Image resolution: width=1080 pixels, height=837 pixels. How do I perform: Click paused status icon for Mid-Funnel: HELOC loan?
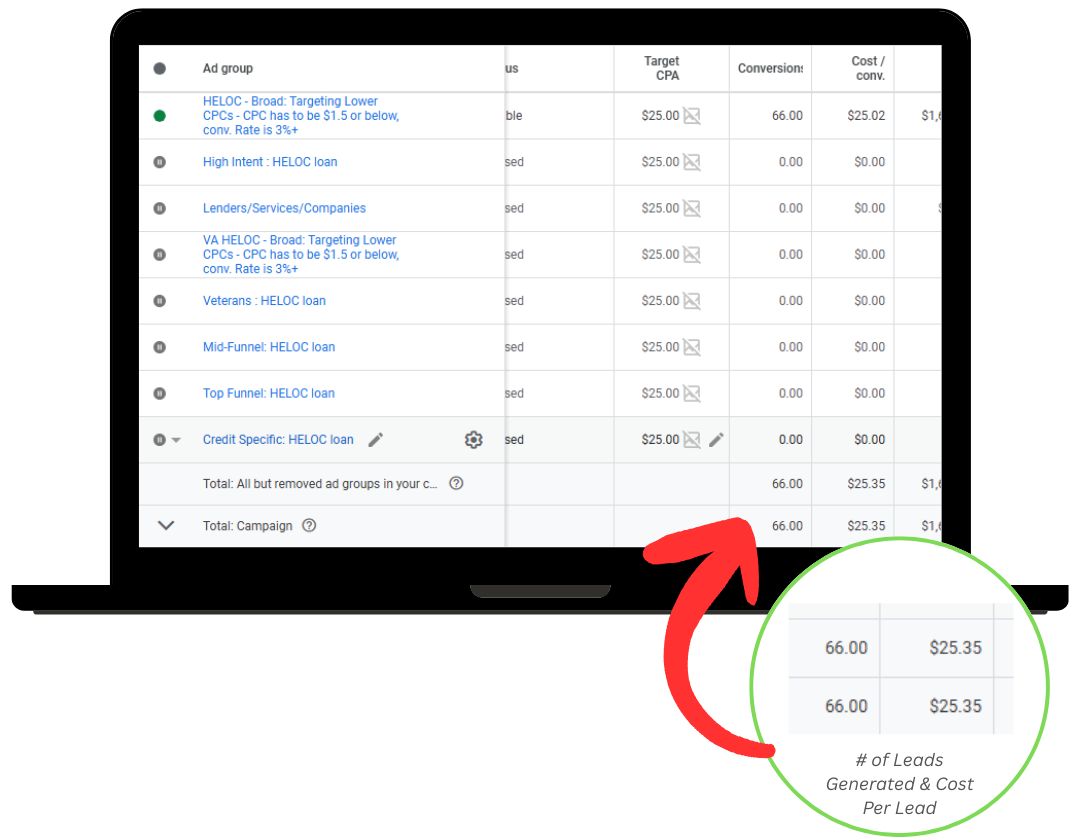click(160, 347)
